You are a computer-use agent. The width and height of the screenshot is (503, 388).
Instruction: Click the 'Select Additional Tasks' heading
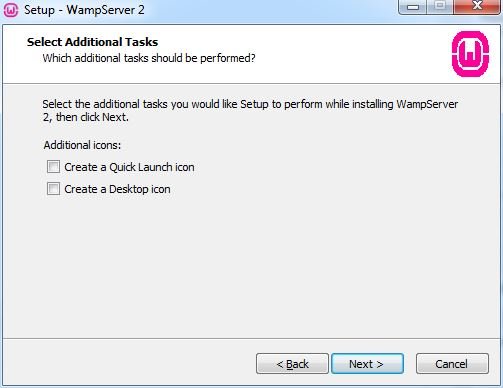coord(92,42)
